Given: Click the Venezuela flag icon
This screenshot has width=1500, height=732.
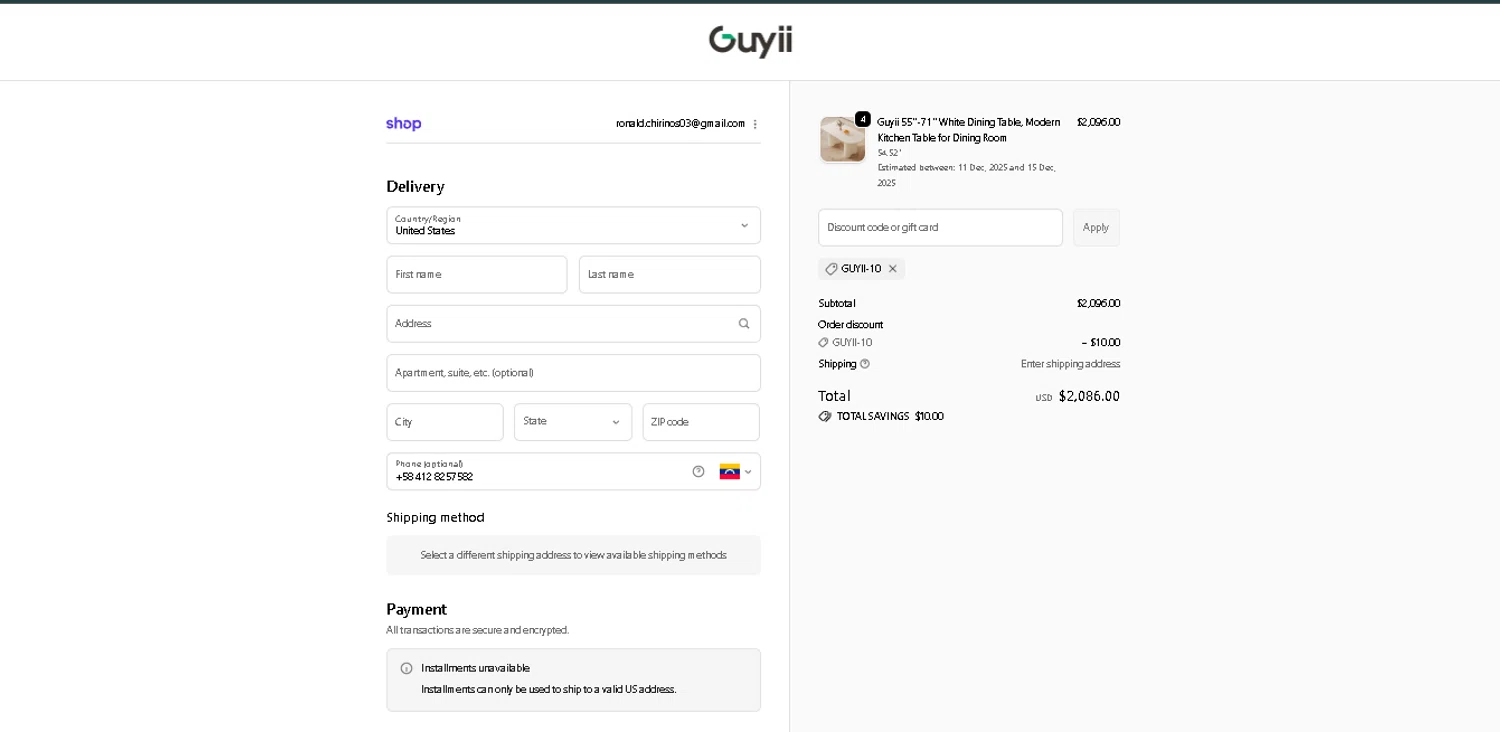Looking at the screenshot, I should pyautogui.click(x=730, y=472).
